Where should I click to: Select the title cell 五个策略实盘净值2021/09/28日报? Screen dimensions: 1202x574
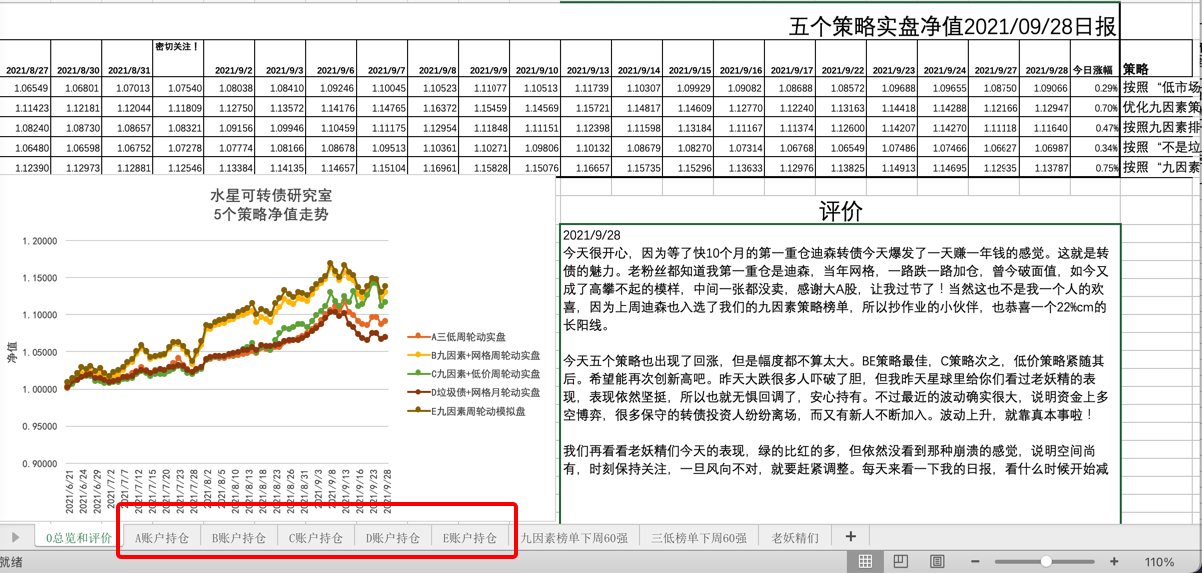click(953, 27)
